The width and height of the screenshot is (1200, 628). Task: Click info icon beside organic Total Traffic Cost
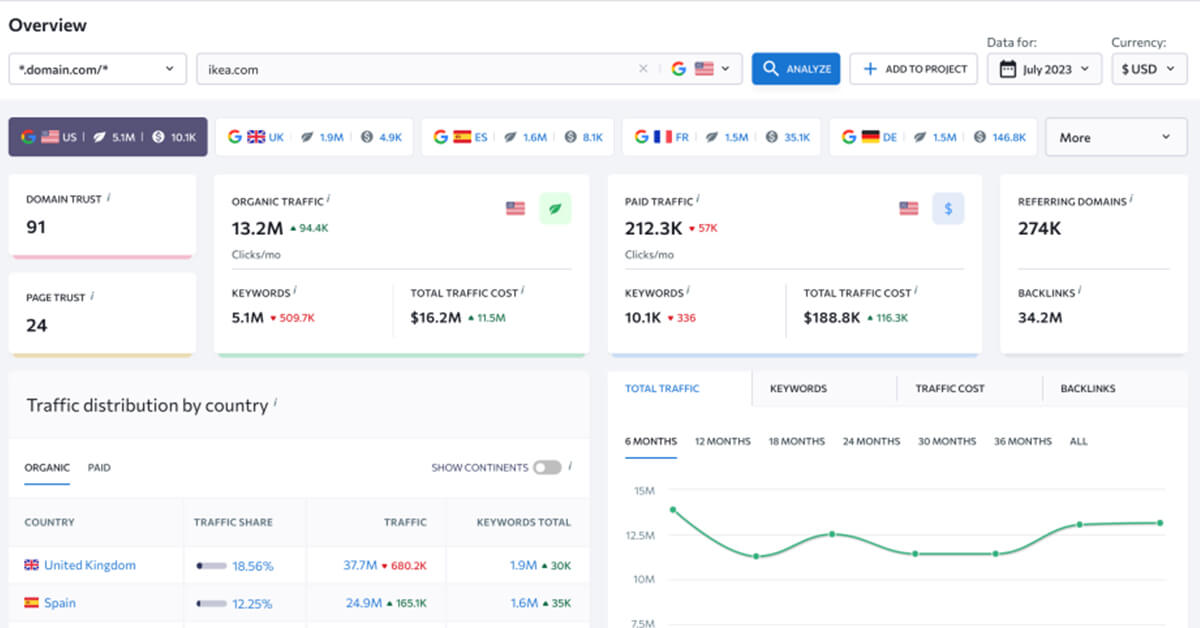click(x=523, y=292)
